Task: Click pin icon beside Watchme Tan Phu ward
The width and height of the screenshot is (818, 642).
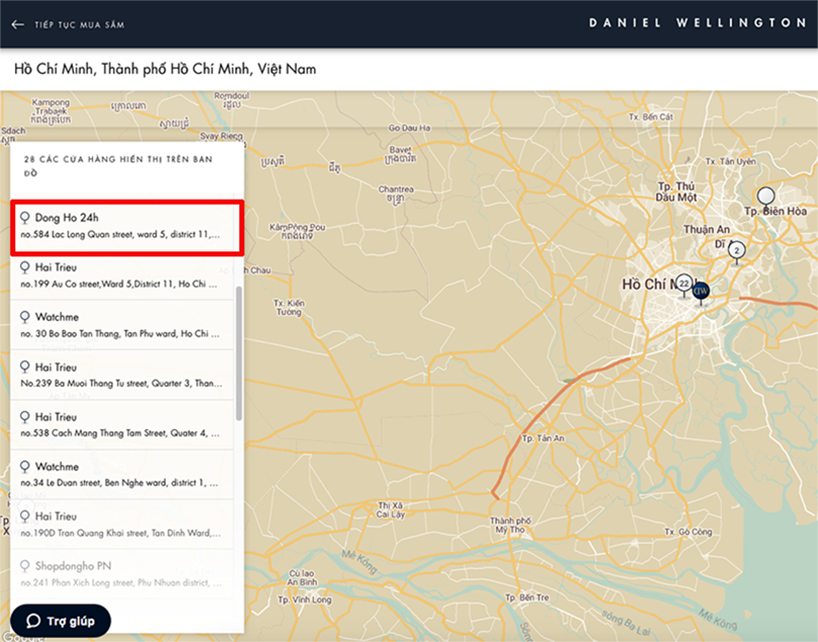Action: tap(25, 317)
